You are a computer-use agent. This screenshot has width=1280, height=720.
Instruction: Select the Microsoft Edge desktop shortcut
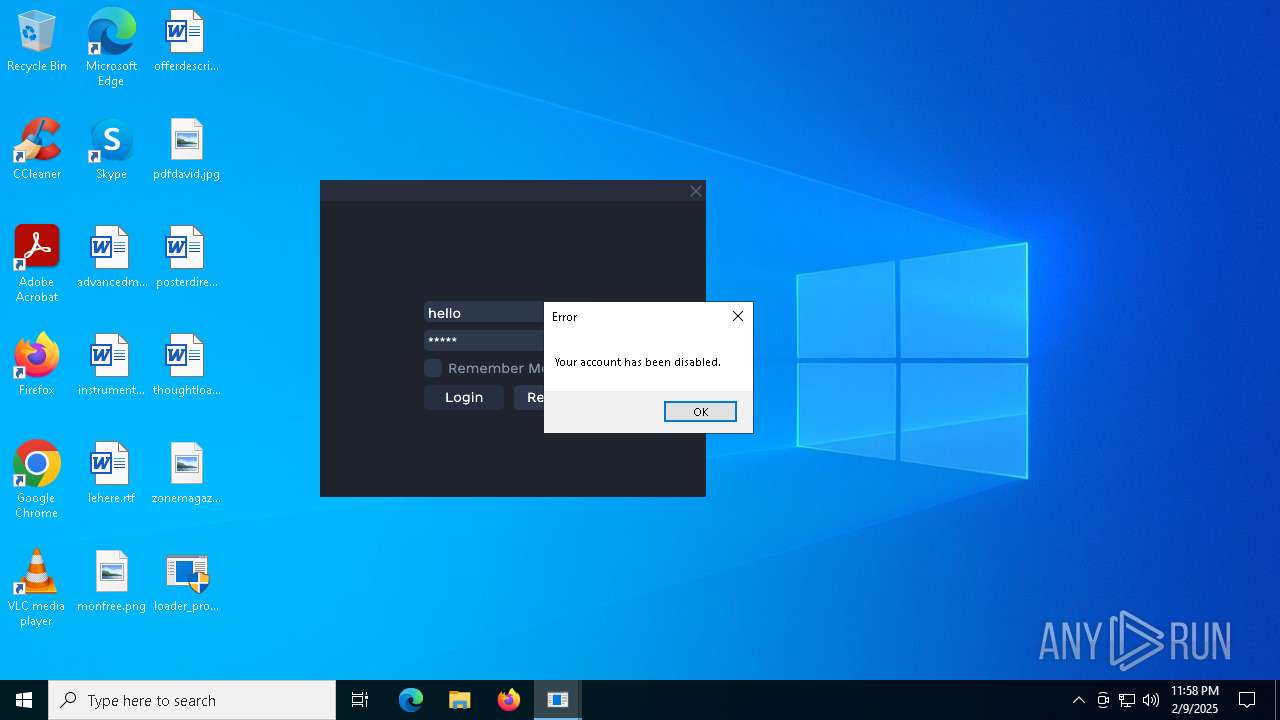click(111, 48)
